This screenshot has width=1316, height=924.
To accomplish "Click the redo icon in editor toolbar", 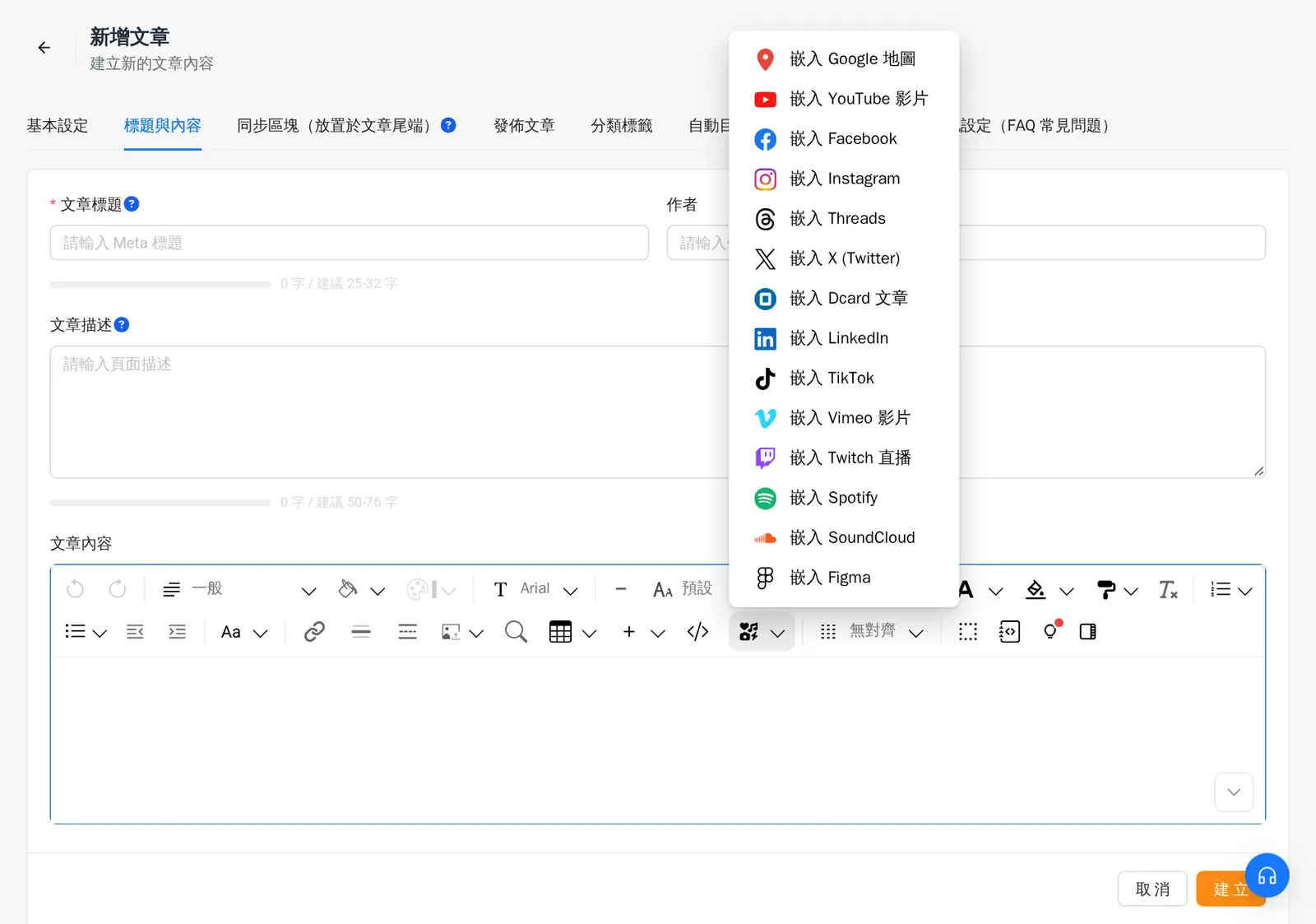I will point(118,589).
